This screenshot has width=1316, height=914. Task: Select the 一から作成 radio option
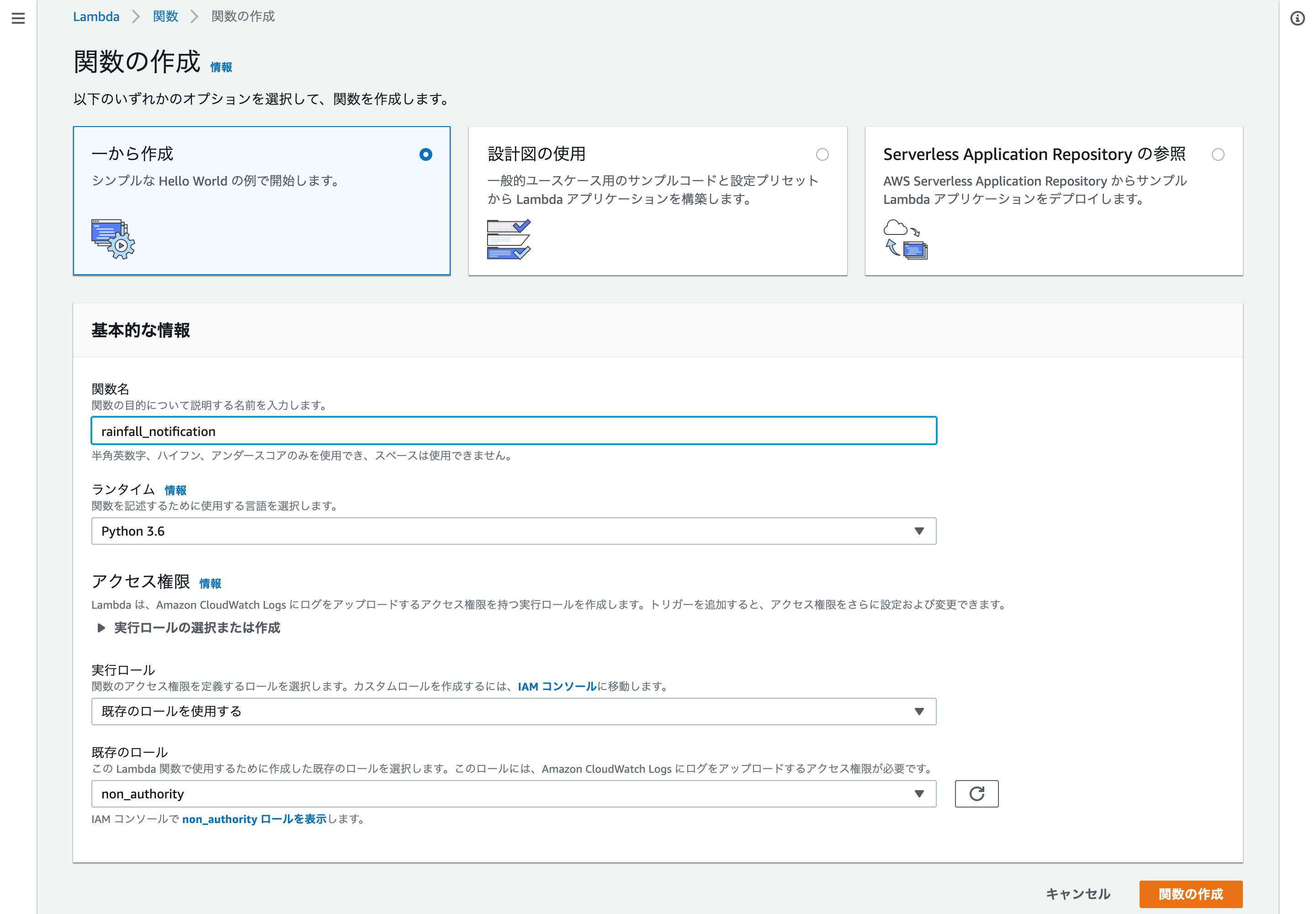click(425, 154)
